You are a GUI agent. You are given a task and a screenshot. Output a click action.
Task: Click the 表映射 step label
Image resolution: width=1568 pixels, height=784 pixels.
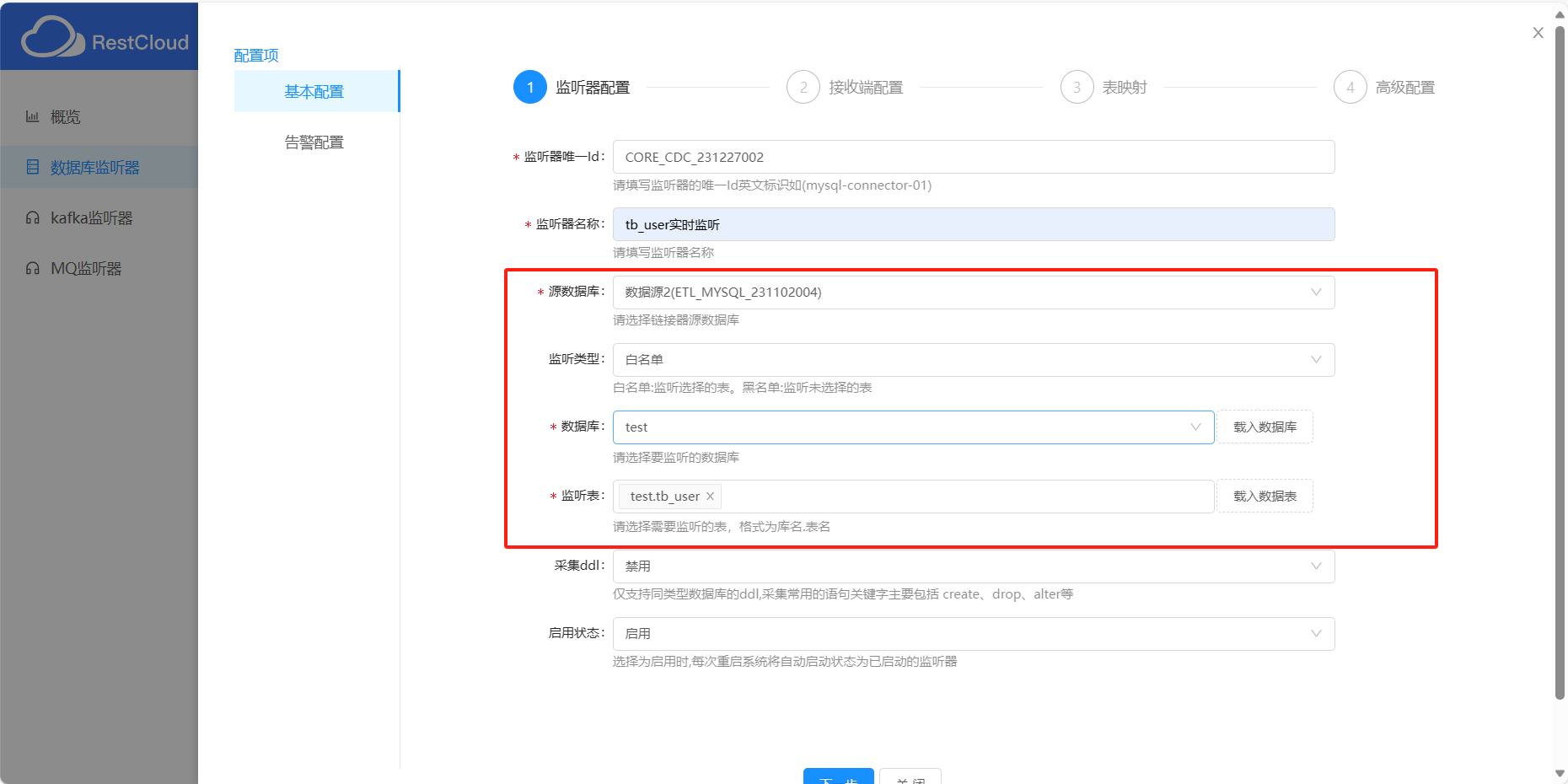pos(1125,87)
